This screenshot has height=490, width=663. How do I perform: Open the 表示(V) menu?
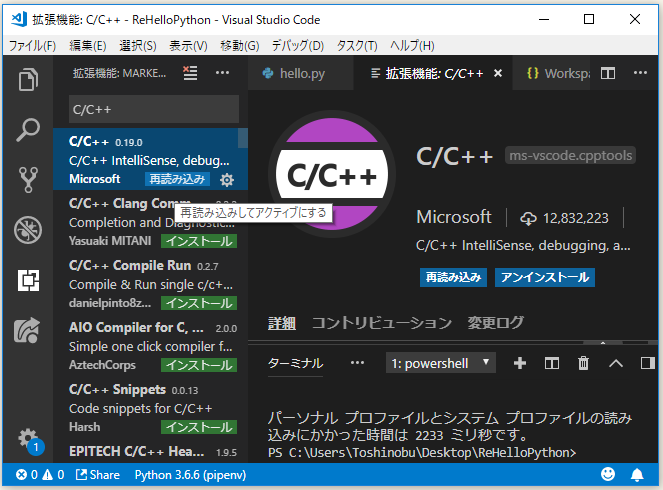coord(188,46)
